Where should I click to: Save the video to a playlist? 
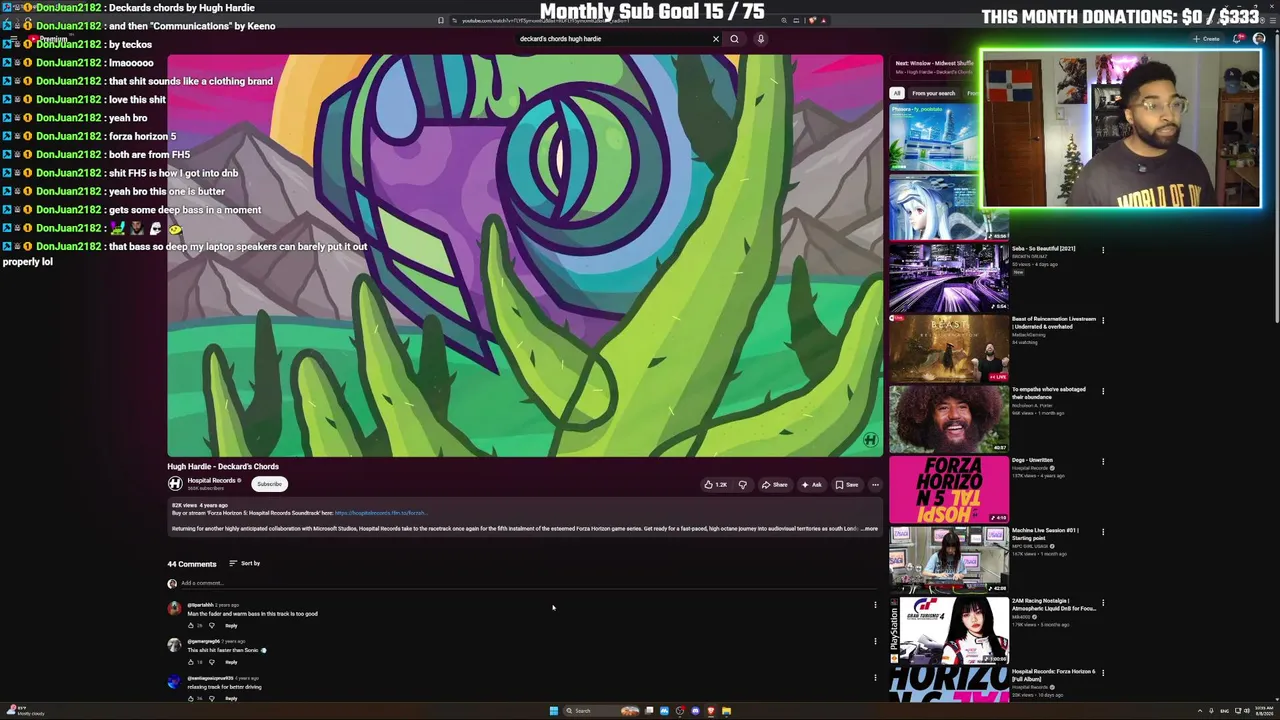pyautogui.click(x=847, y=485)
